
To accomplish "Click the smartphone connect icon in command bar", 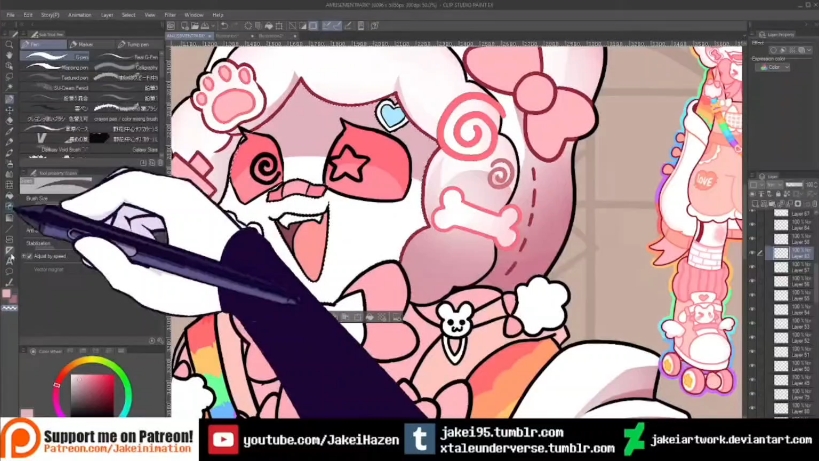I will 361,26.
